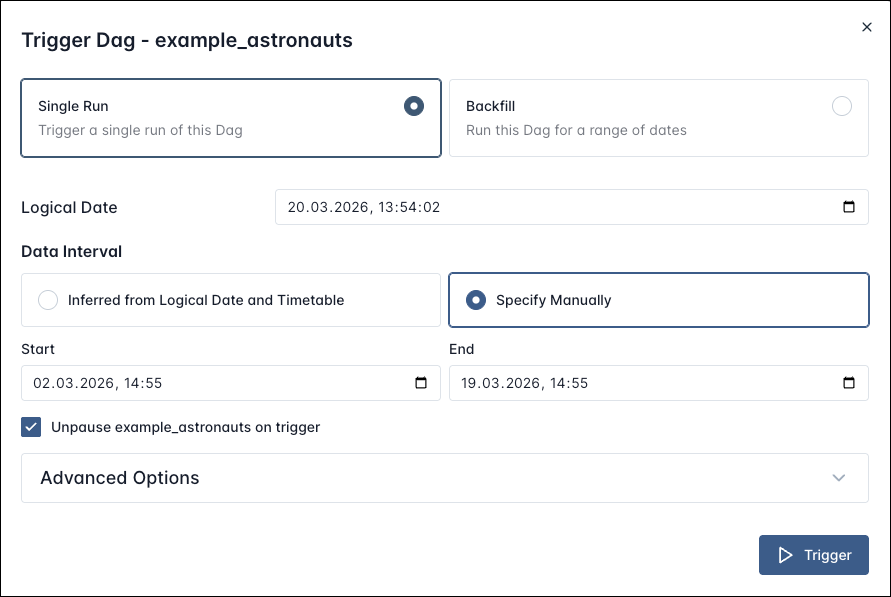The width and height of the screenshot is (891, 597).
Task: Switch to the Backfill option card
Action: click(x=658, y=117)
